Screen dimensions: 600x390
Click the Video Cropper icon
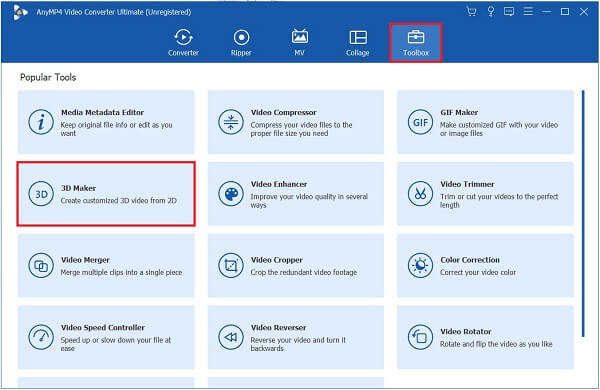[x=231, y=265]
